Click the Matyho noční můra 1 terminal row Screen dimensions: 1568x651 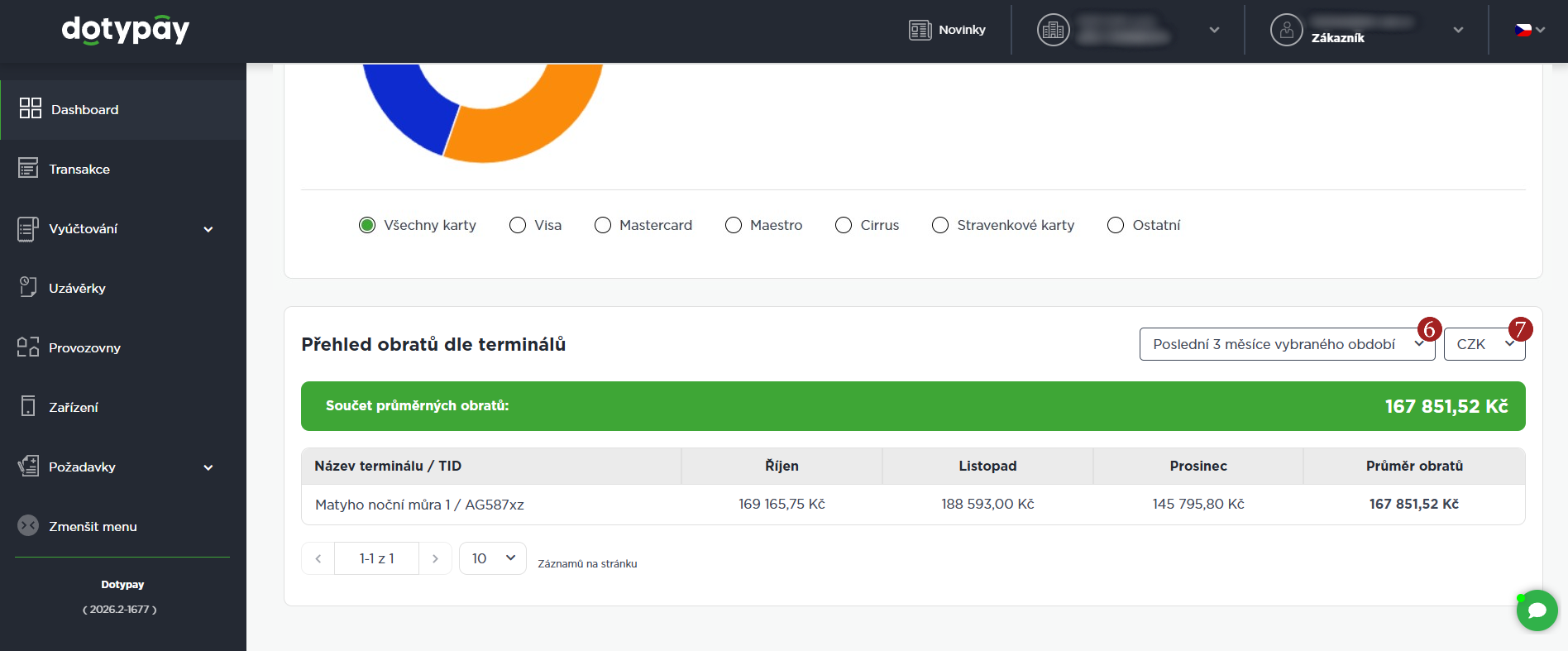tap(419, 505)
